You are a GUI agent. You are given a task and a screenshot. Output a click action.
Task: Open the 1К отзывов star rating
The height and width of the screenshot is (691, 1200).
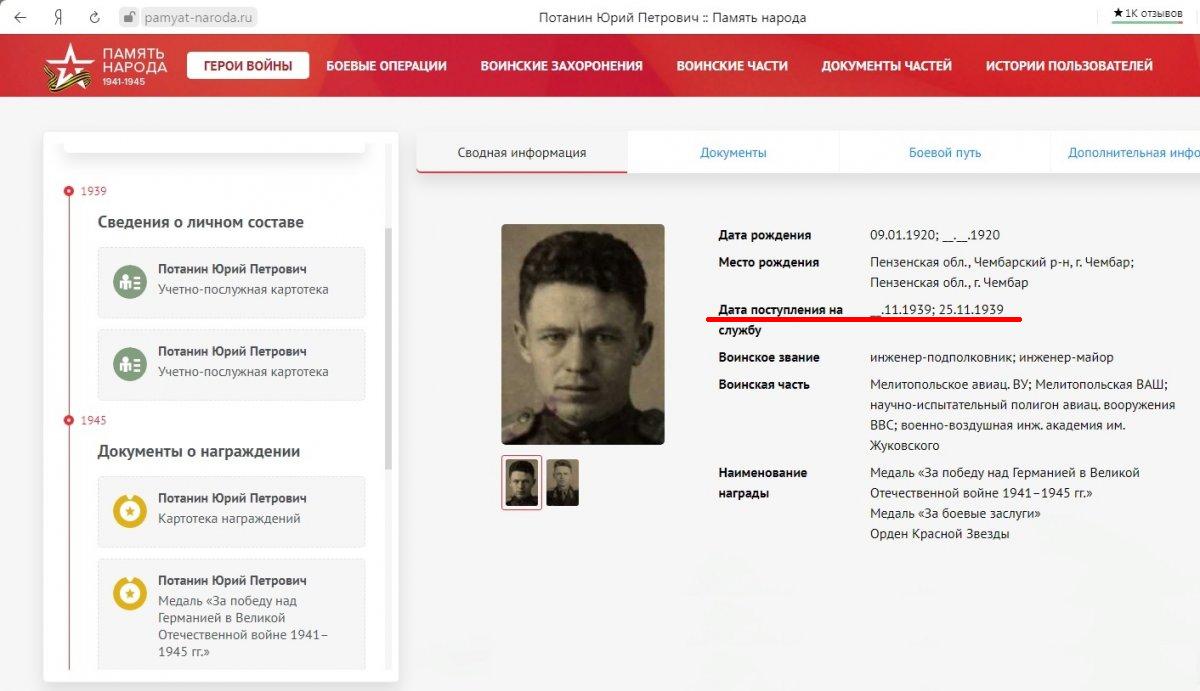pos(1148,13)
